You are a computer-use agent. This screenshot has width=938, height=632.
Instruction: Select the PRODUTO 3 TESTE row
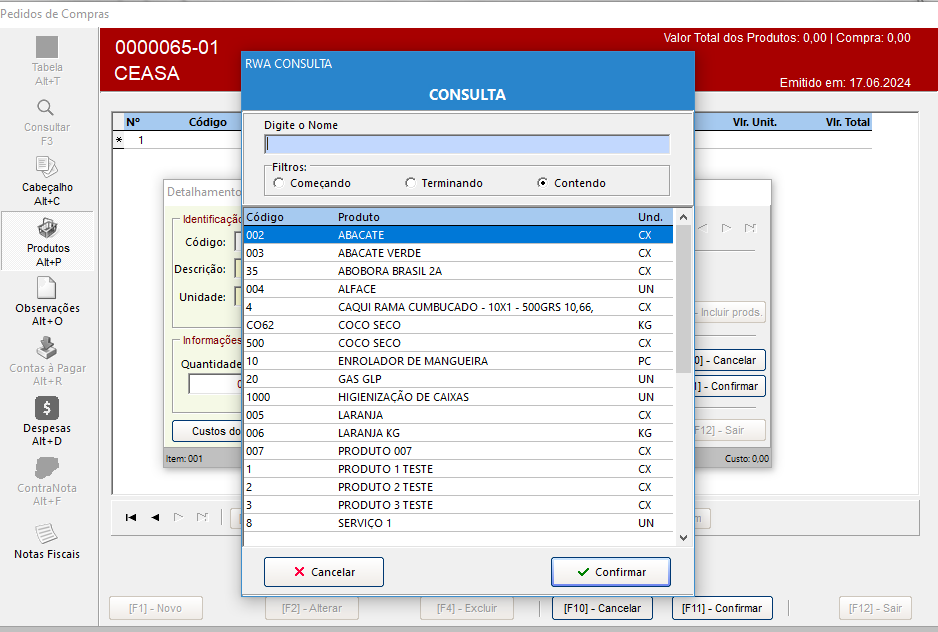pyautogui.click(x=458, y=505)
